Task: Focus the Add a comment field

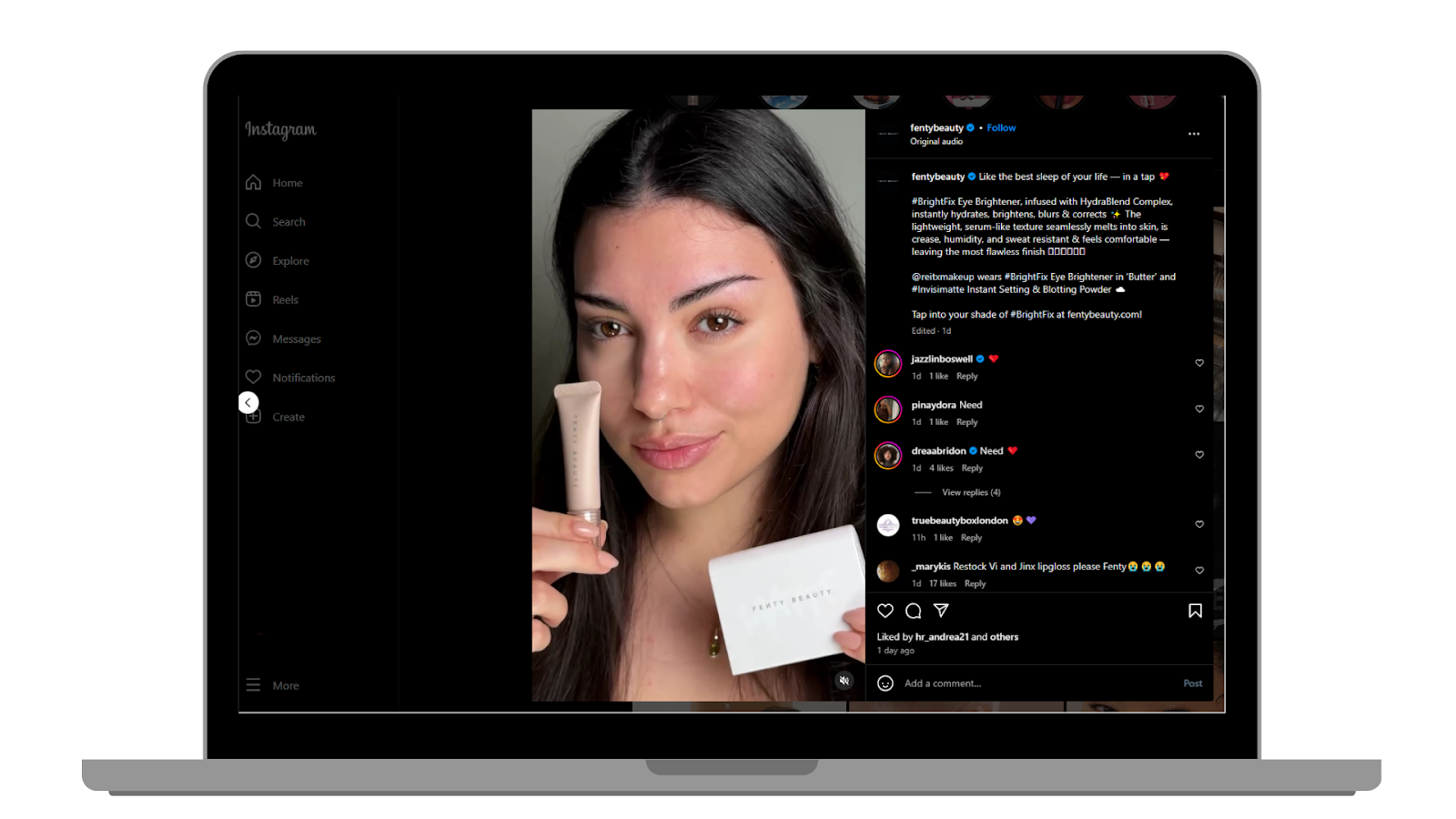Action: (1037, 683)
